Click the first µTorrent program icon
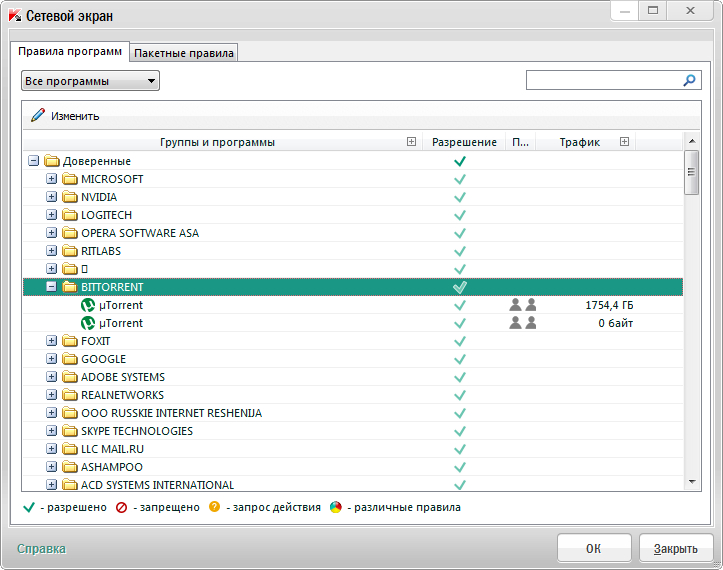 pyautogui.click(x=88, y=305)
